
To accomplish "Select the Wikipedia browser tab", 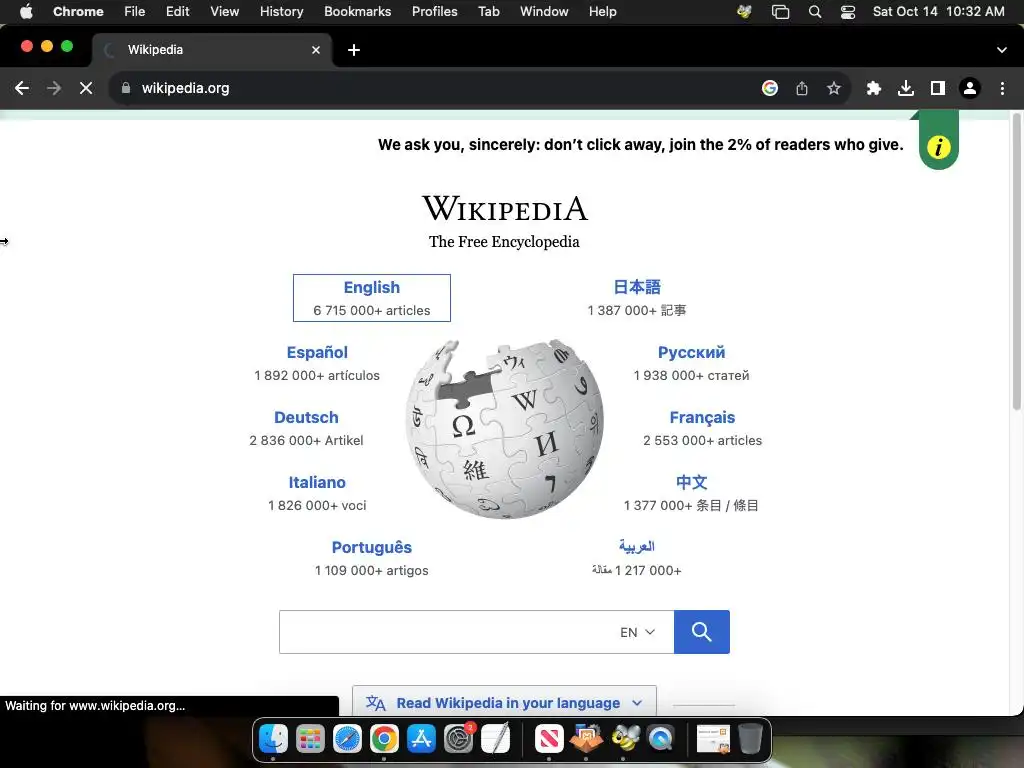I will coord(212,50).
